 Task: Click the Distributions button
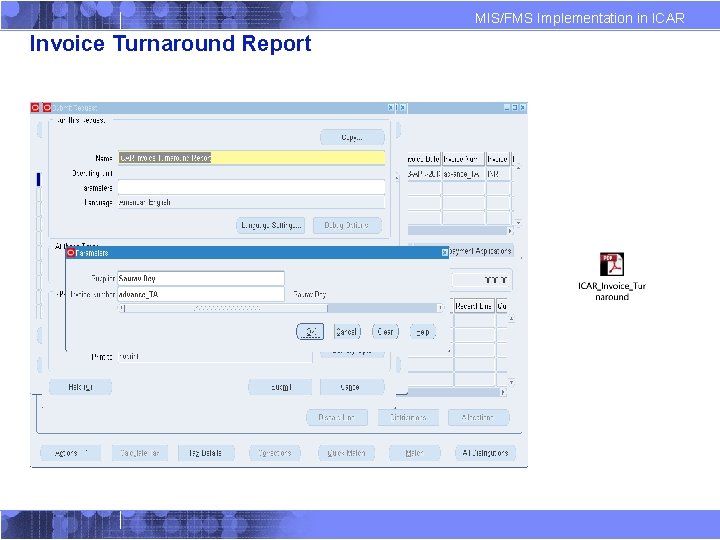click(x=408, y=417)
